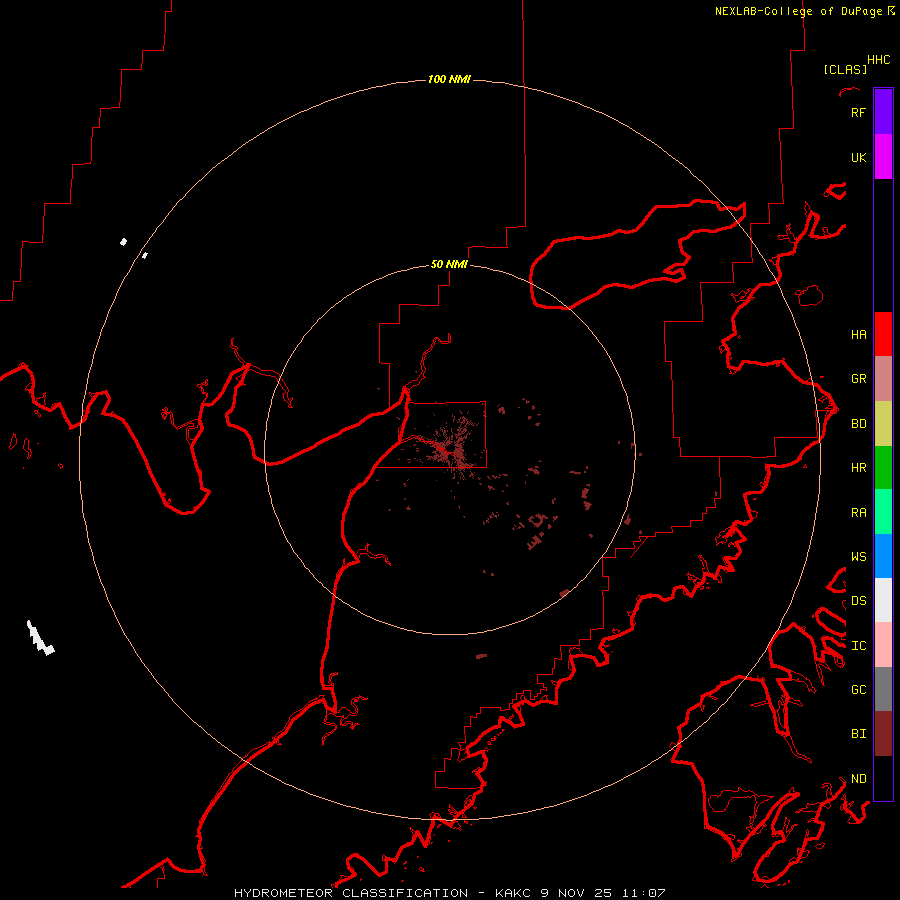The height and width of the screenshot is (900, 900).
Task: Click the UK legend label
Action: (858, 157)
